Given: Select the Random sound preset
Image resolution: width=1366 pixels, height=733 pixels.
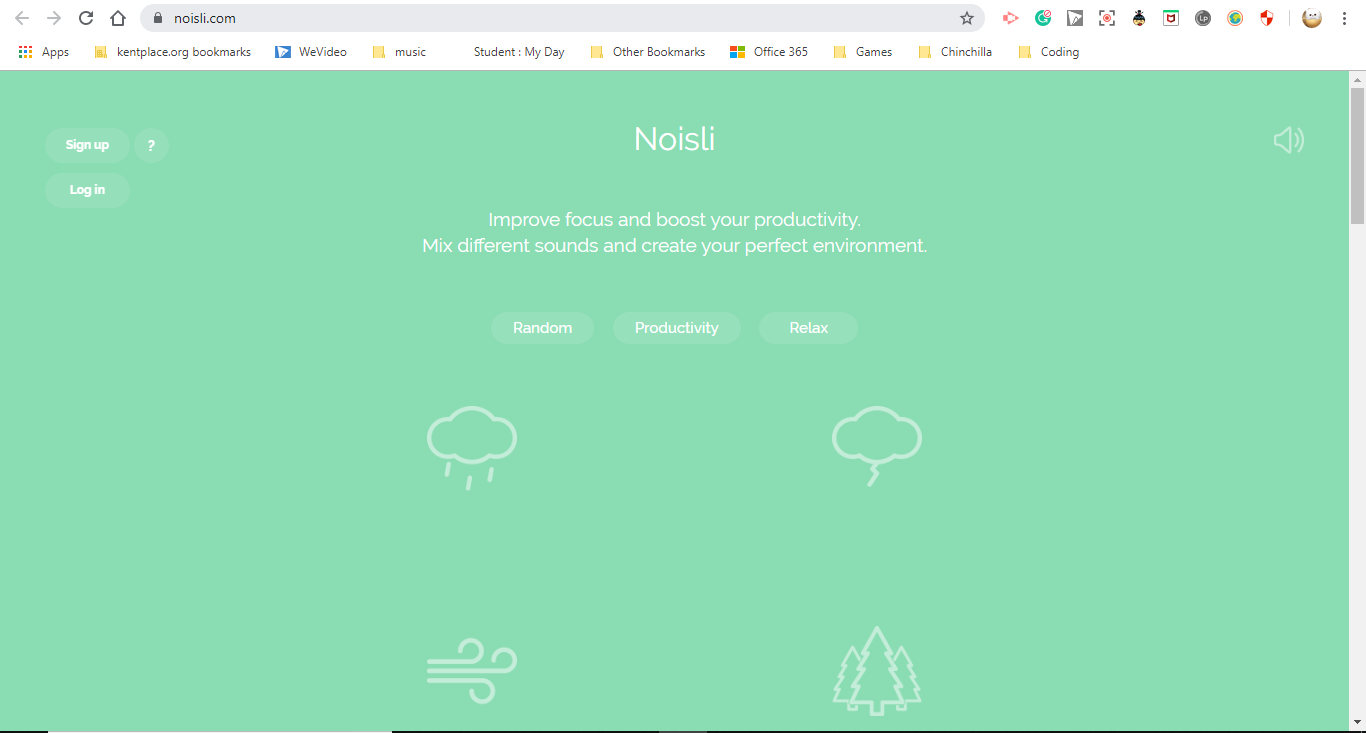Looking at the screenshot, I should (x=542, y=328).
